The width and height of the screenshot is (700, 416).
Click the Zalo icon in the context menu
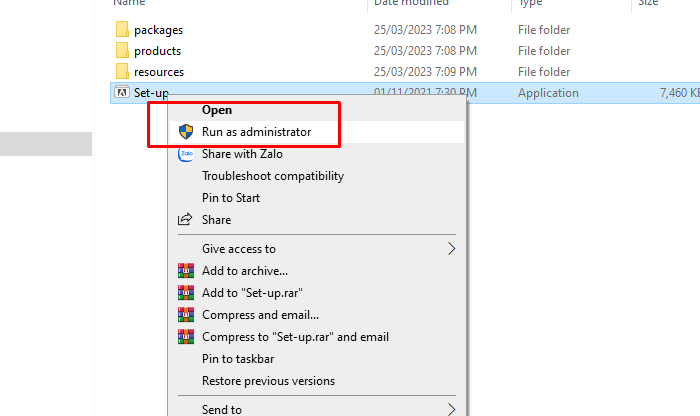[185, 154]
